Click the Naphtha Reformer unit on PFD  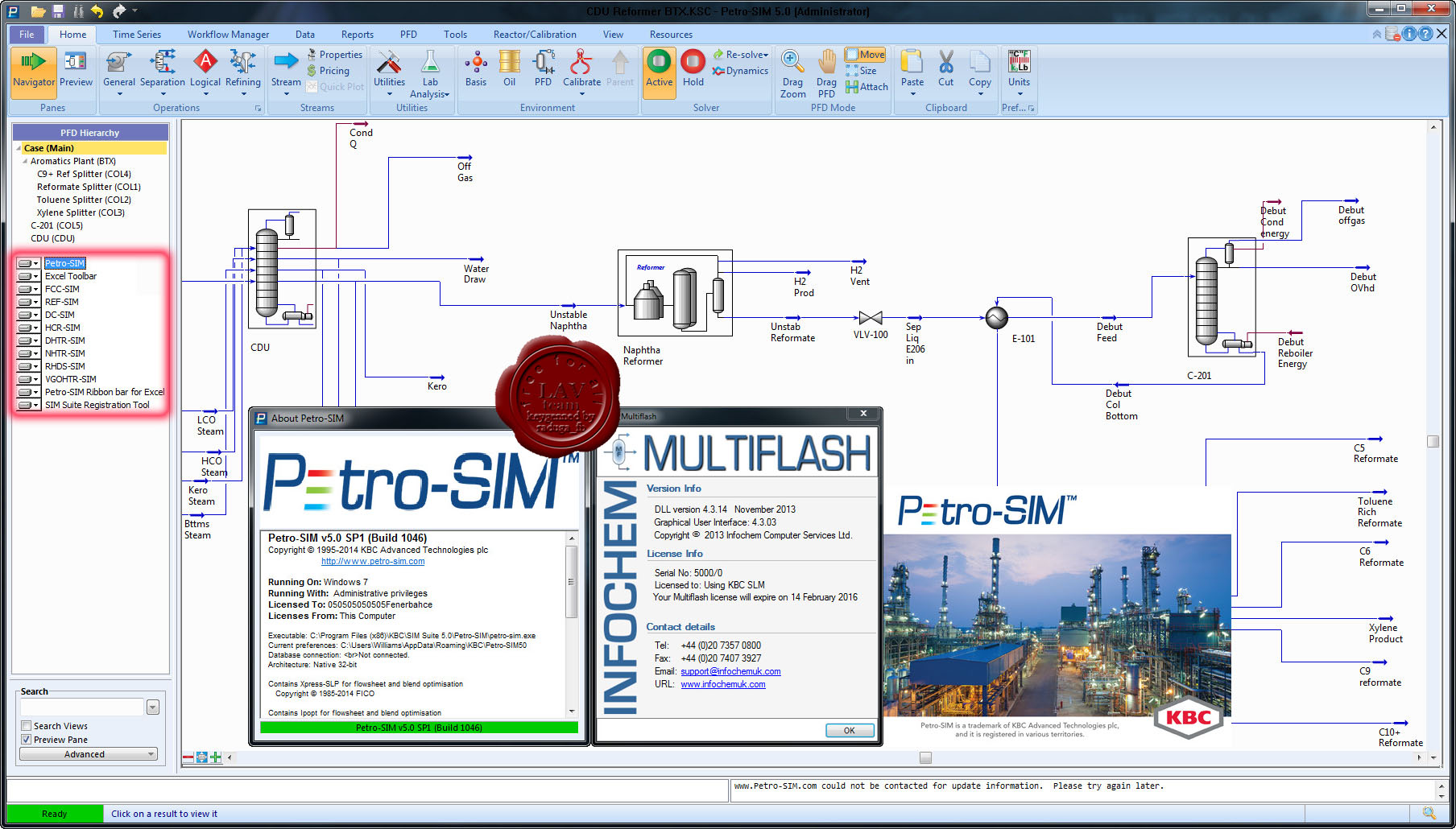point(675,293)
